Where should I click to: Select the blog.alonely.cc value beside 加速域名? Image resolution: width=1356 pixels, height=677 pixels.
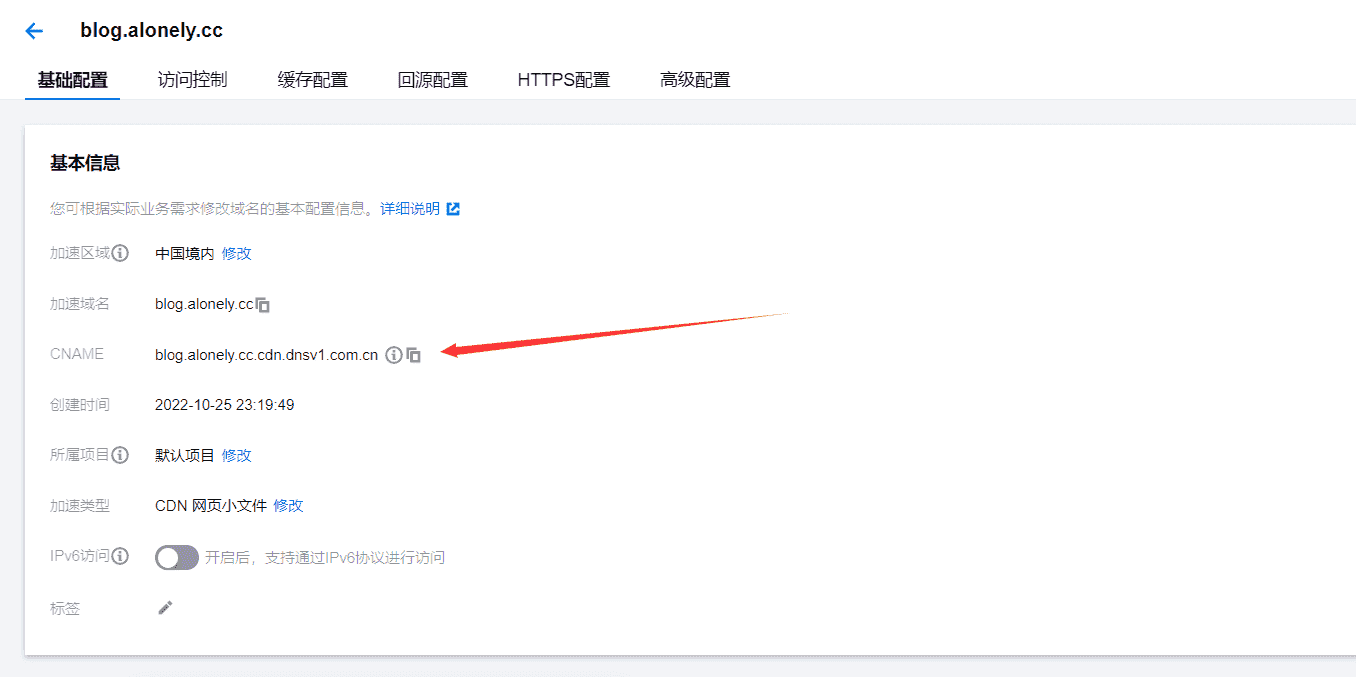click(x=204, y=304)
